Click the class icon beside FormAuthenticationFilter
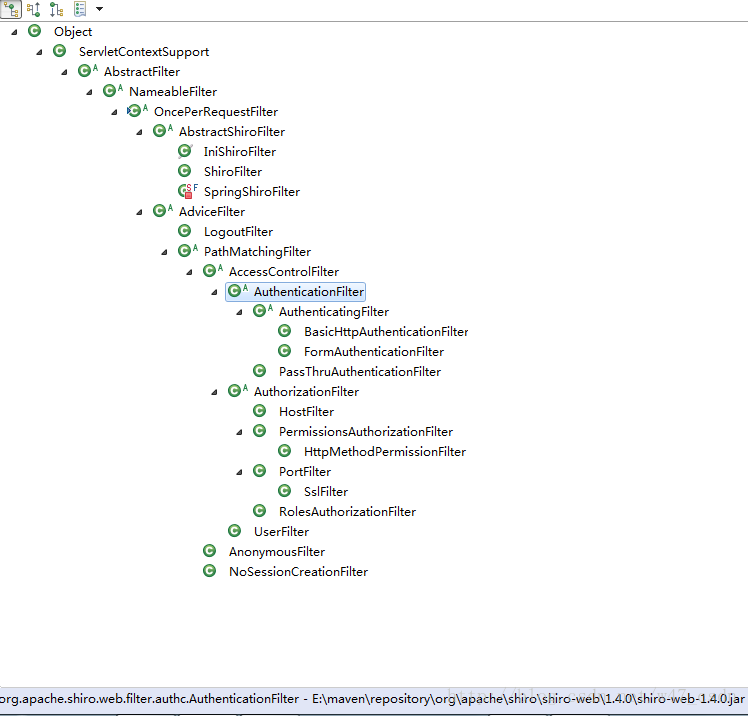 285,351
